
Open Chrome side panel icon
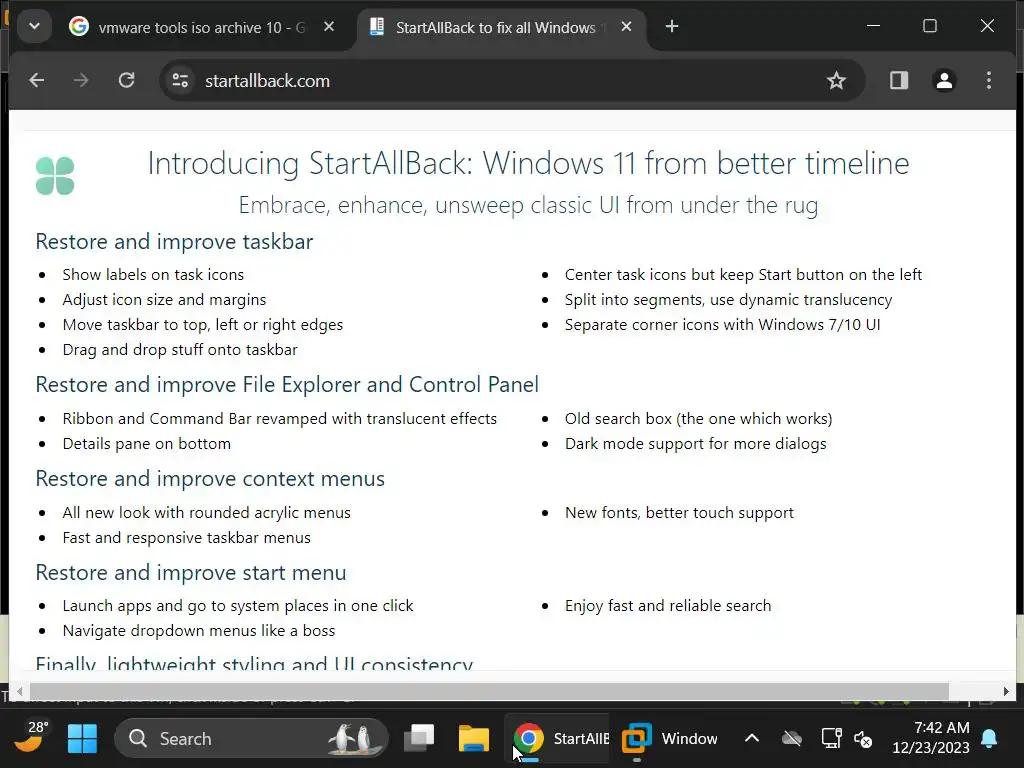[899, 80]
